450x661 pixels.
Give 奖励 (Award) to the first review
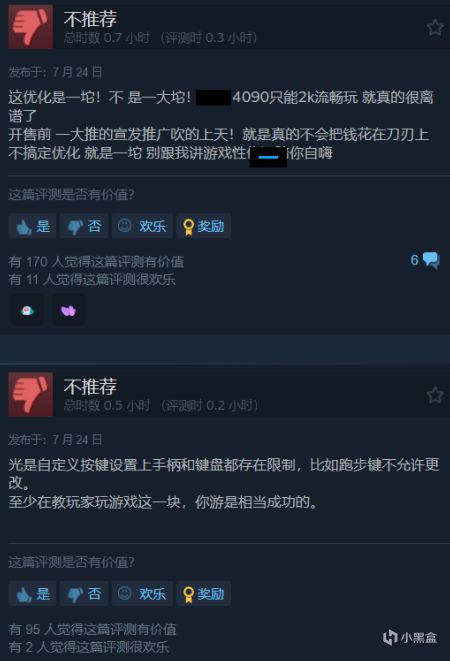(x=204, y=226)
